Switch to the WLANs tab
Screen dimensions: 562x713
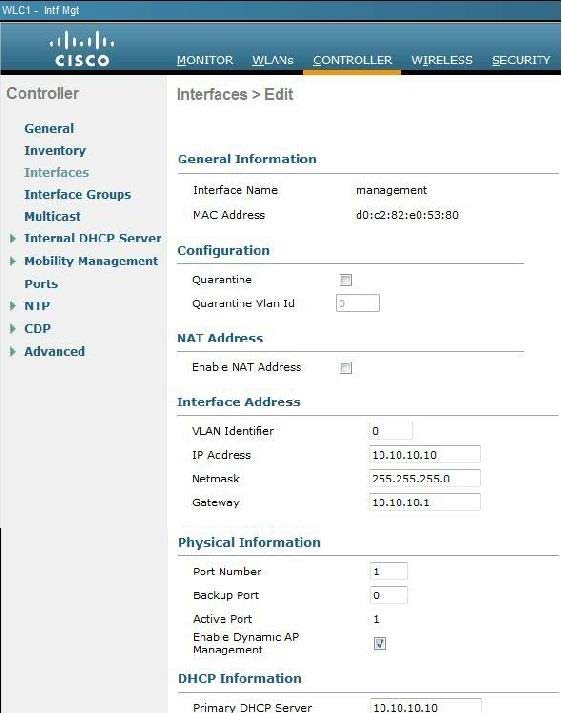pos(273,60)
